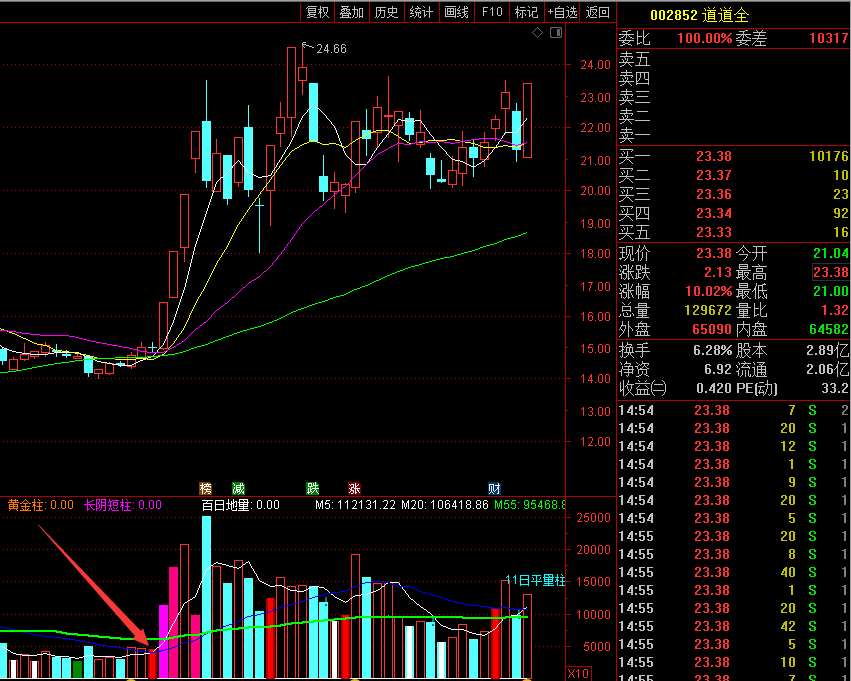Viewport: 851px width, 681px height.
Task: Click the 最低 21.00 value
Action: pyautogui.click(x=831, y=291)
